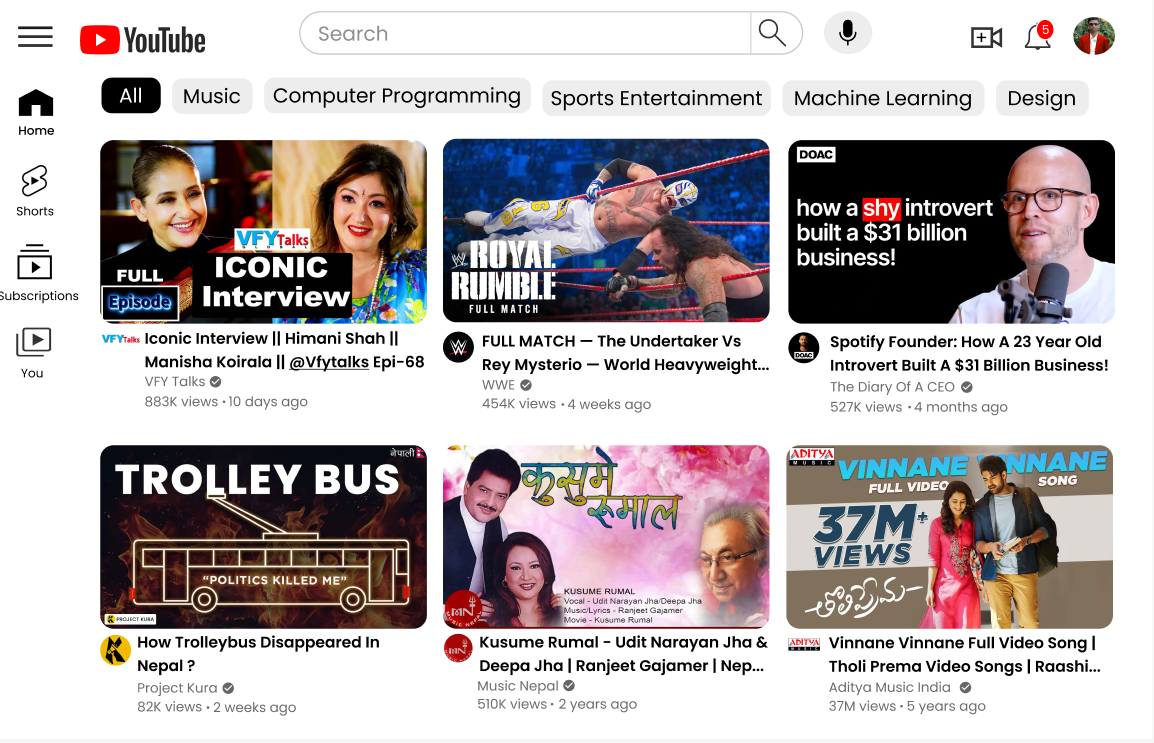Open the Vinnane Vinnane video thumbnail
This screenshot has height=743, width=1154.
949,537
